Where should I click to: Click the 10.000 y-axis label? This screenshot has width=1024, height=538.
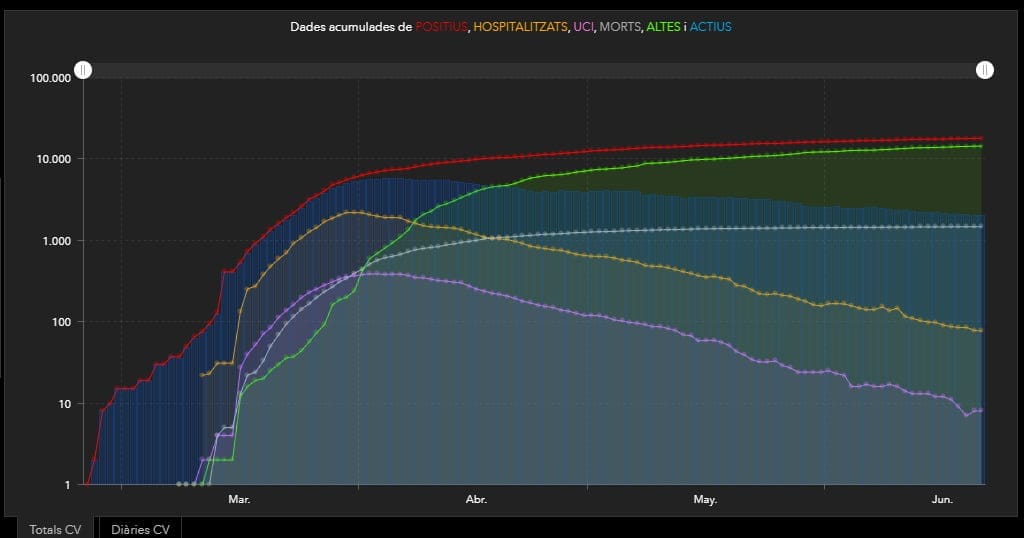(54, 159)
